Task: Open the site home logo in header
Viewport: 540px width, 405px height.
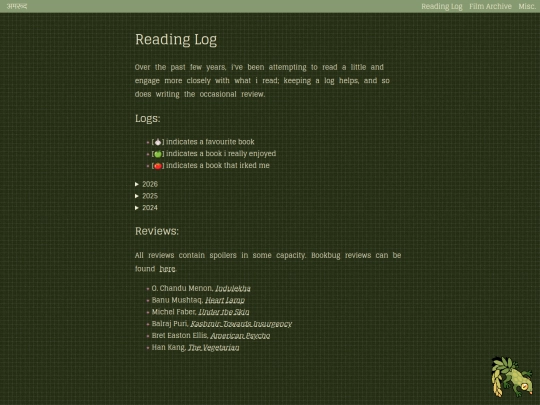Action: point(17,6)
